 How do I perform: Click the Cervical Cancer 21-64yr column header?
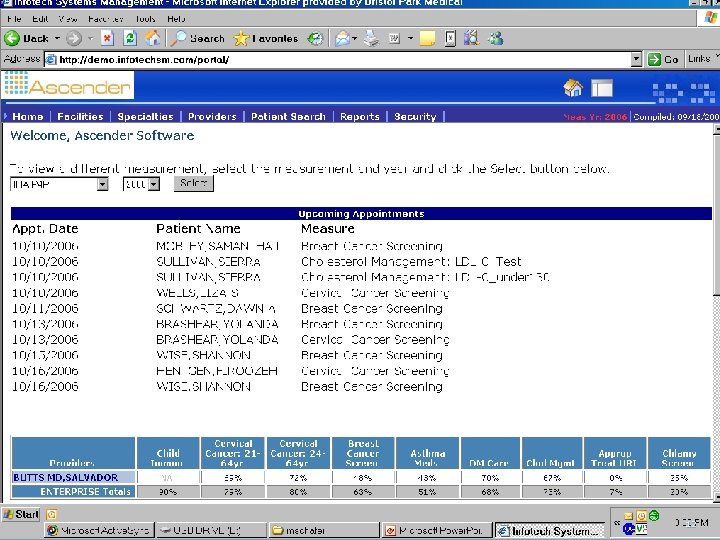point(233,453)
